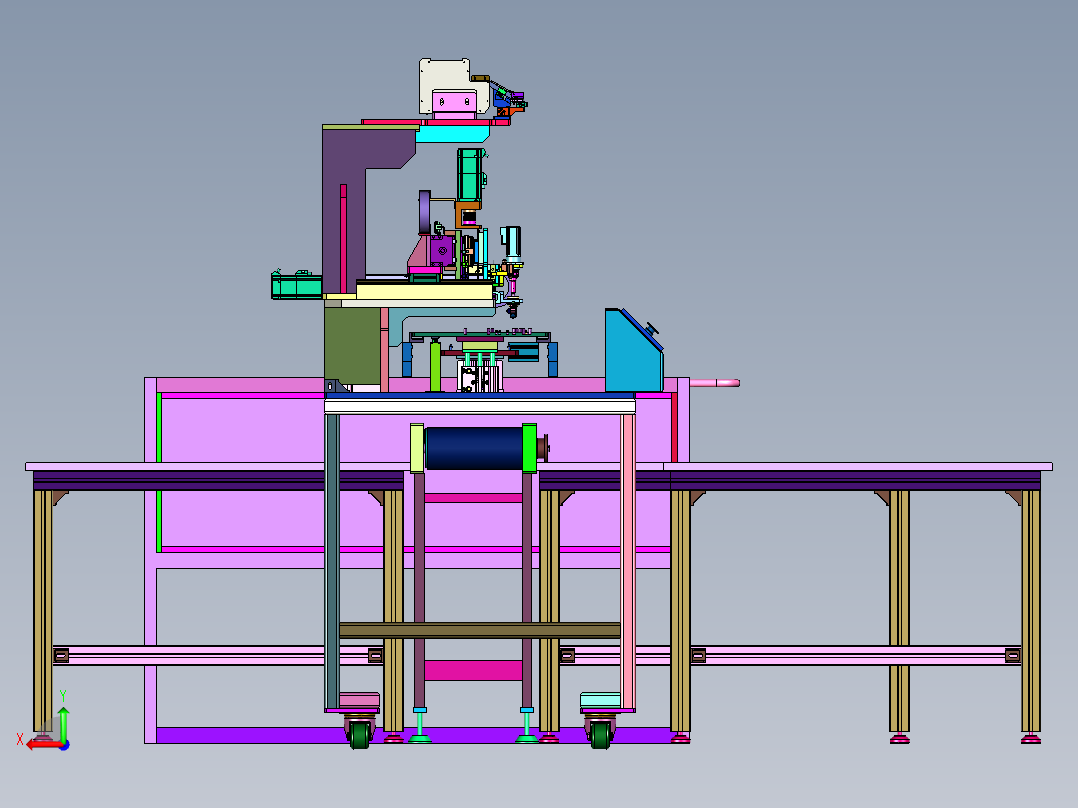Select the cyan control box with angled panel
This screenshot has height=808, width=1078.
pos(633,350)
